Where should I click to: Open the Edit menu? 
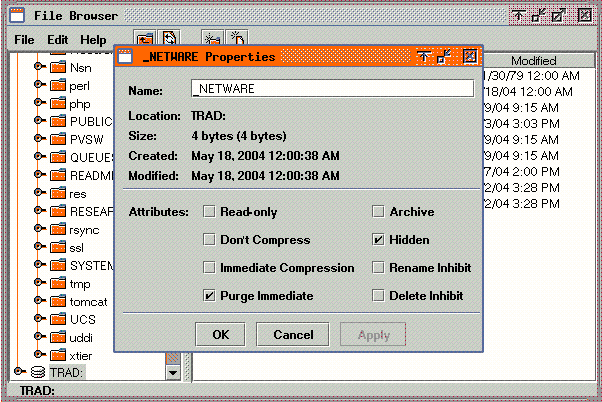coord(58,40)
